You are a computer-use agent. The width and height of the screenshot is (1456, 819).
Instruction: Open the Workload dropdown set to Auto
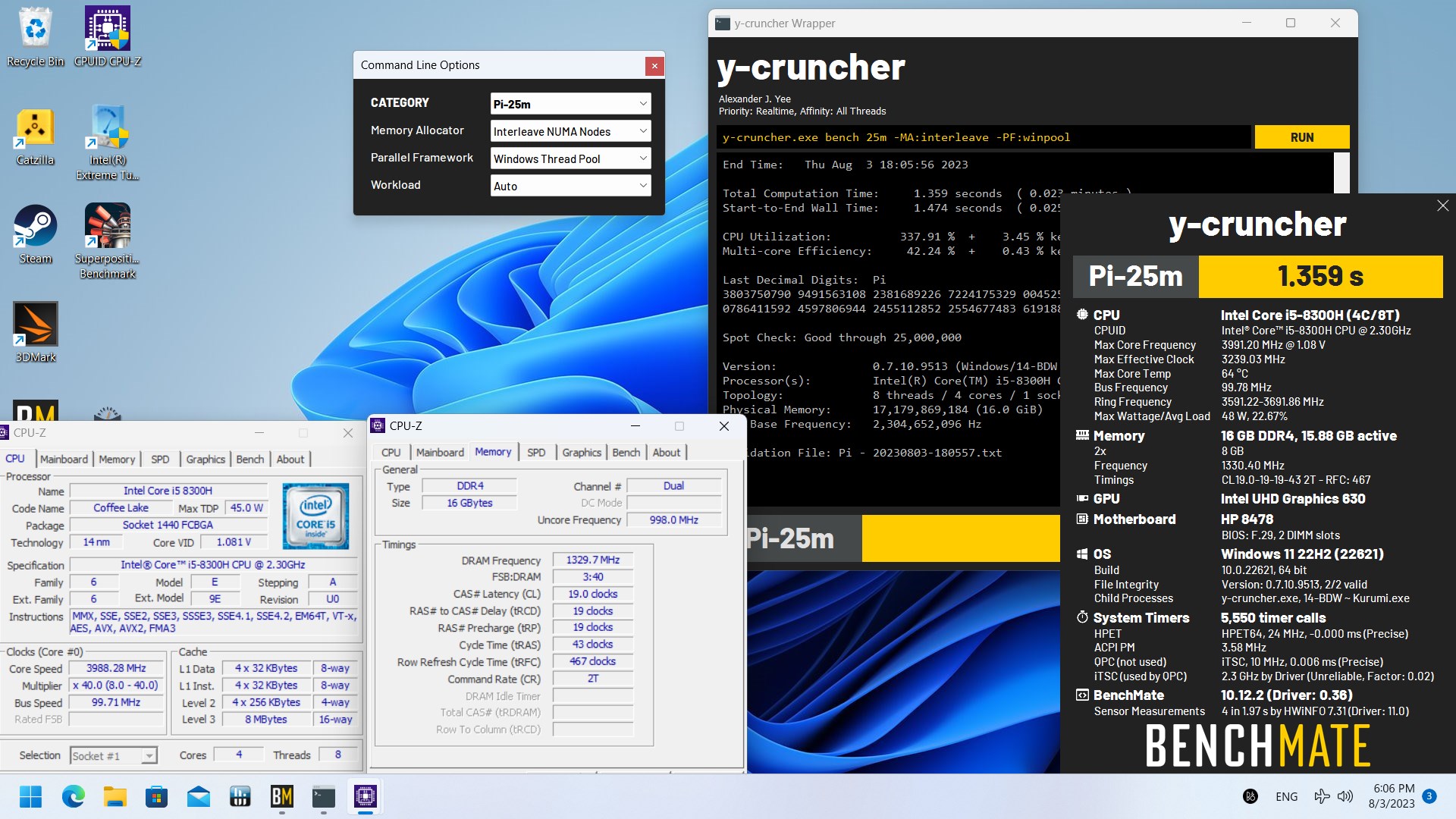[570, 186]
